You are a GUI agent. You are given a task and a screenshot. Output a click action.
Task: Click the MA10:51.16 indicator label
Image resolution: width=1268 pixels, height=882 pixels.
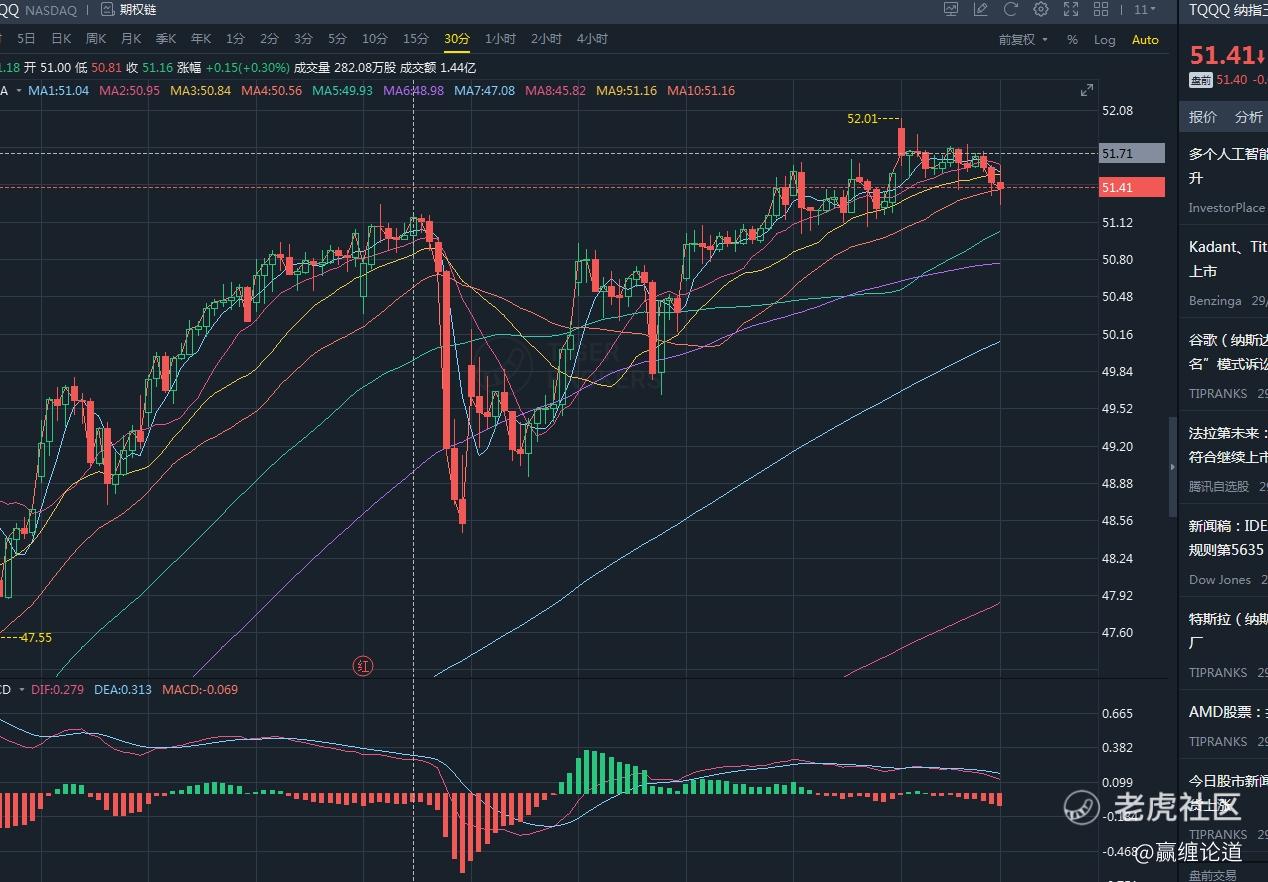[701, 91]
